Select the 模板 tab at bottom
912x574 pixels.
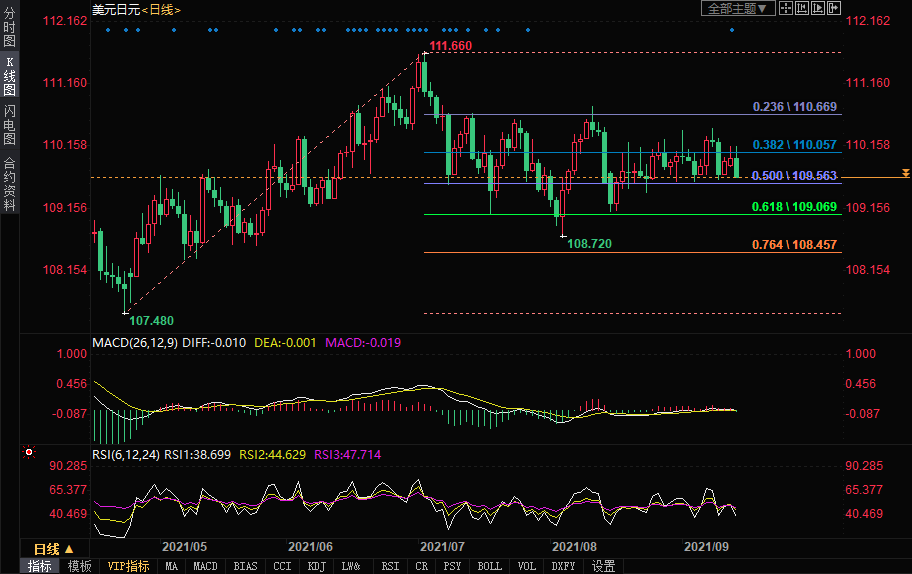point(79,566)
